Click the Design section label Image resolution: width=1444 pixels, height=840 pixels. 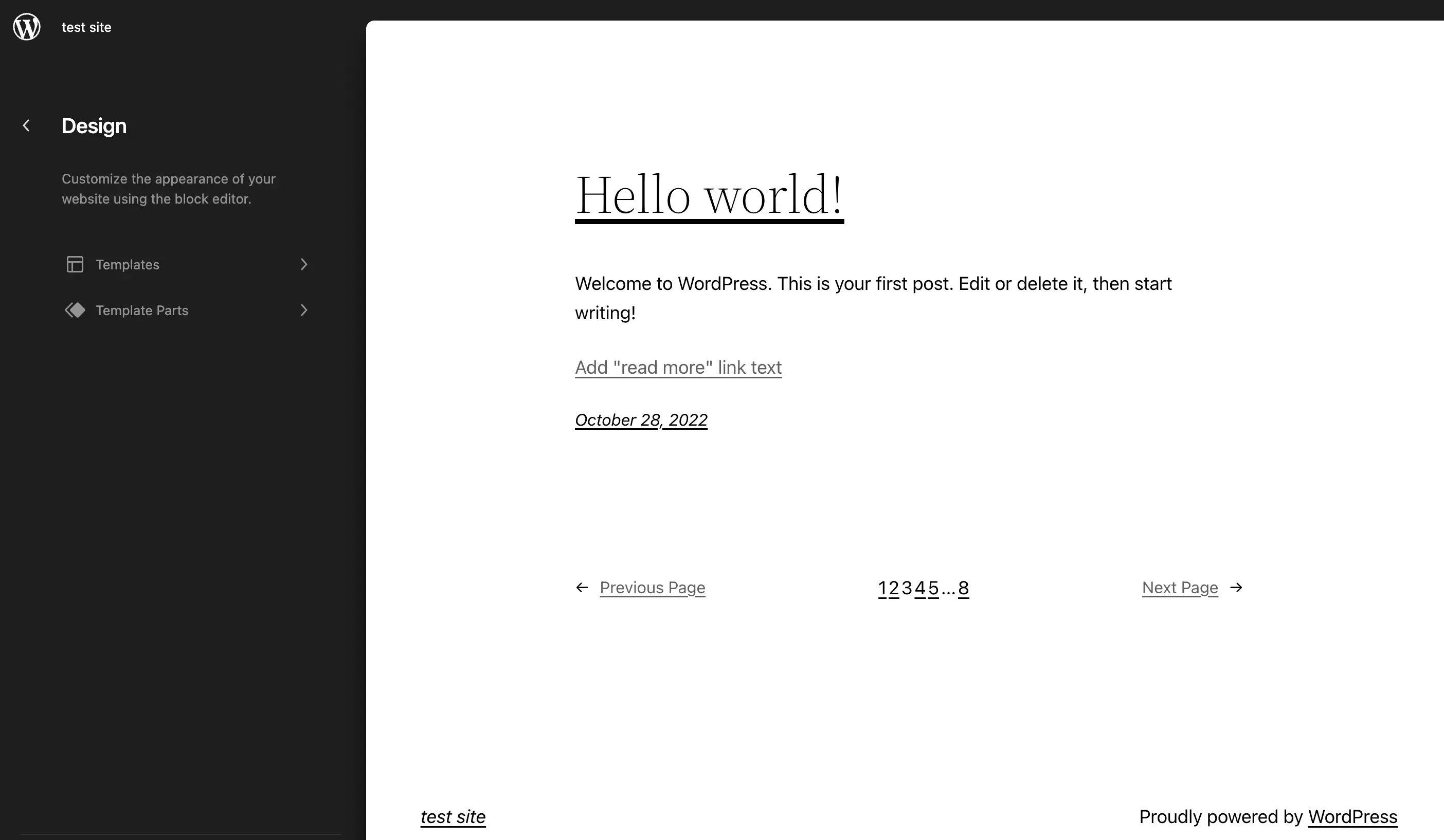point(94,125)
